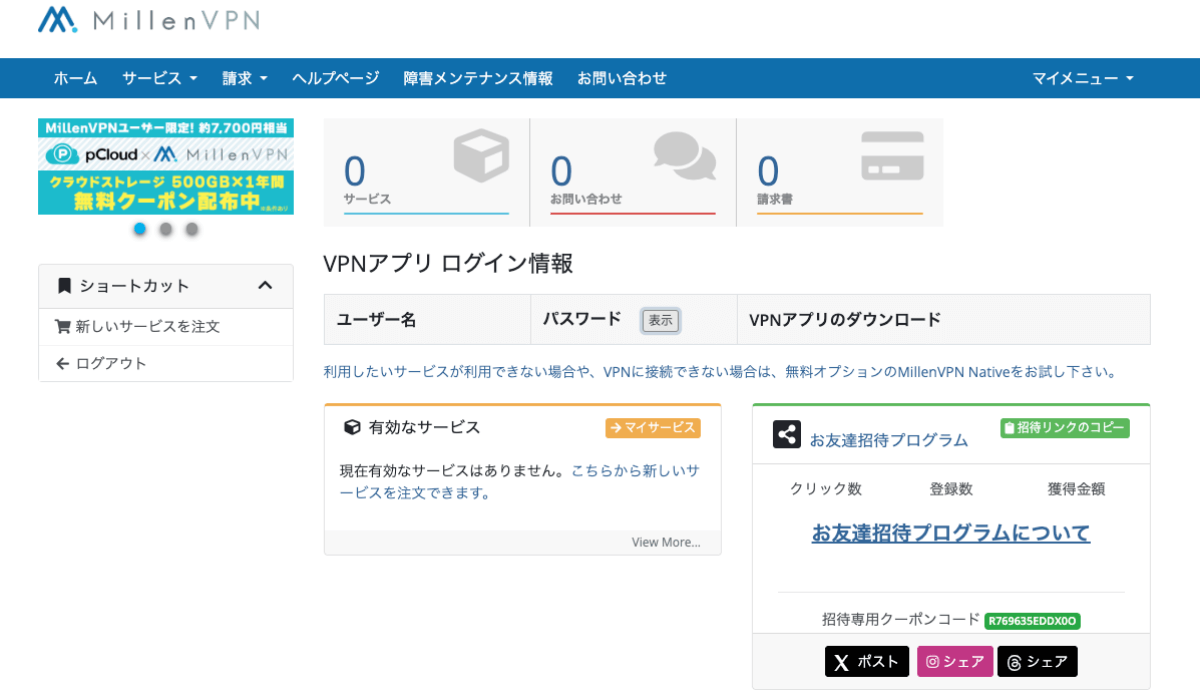Click View More... in services panel

[x=666, y=542]
